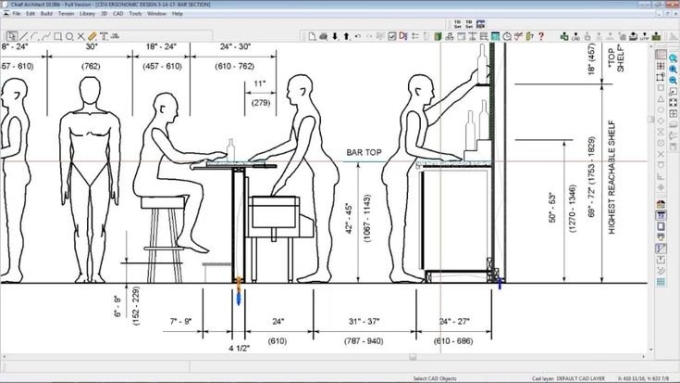Screen dimensions: 680x383
Task: Select the circle drawing tool
Action: (69, 36)
